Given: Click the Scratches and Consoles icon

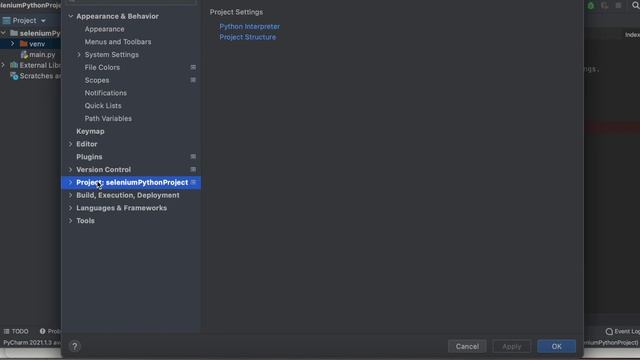Looking at the screenshot, I should (x=14, y=76).
